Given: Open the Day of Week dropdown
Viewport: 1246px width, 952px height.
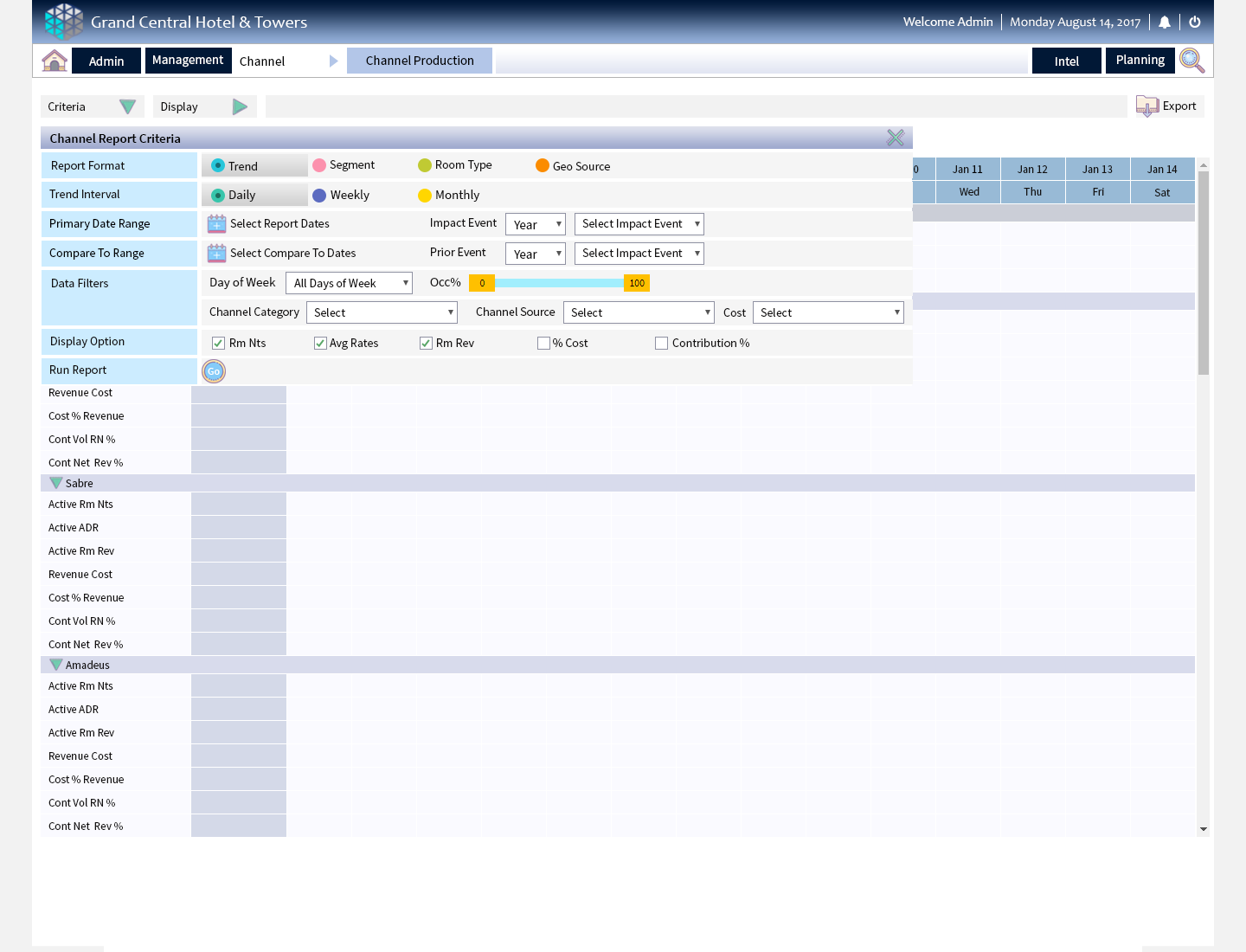Looking at the screenshot, I should [x=349, y=283].
